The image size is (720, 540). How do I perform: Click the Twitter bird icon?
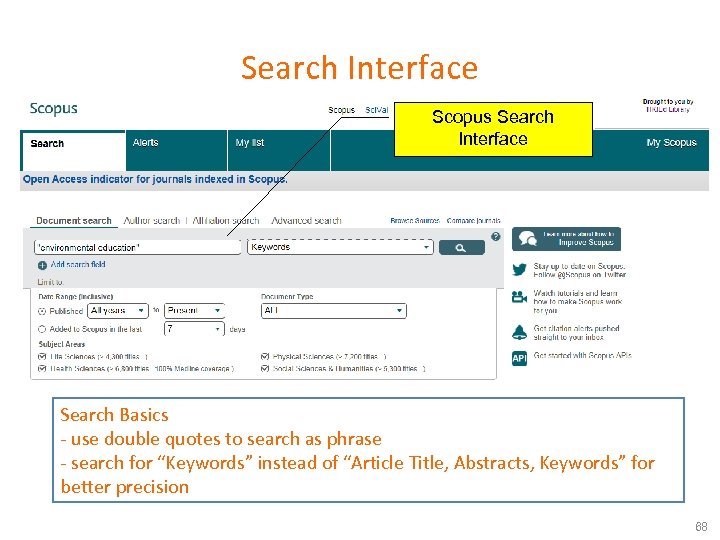[519, 270]
